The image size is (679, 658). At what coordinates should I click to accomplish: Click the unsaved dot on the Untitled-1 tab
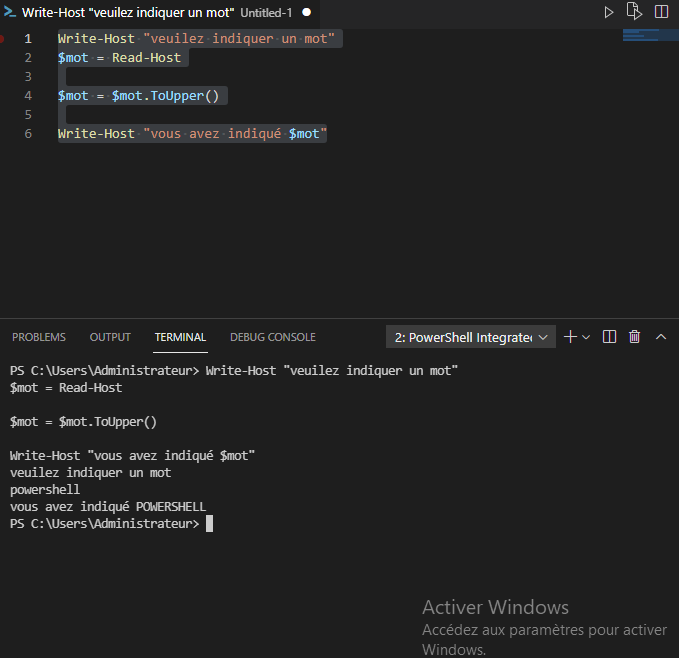307,12
